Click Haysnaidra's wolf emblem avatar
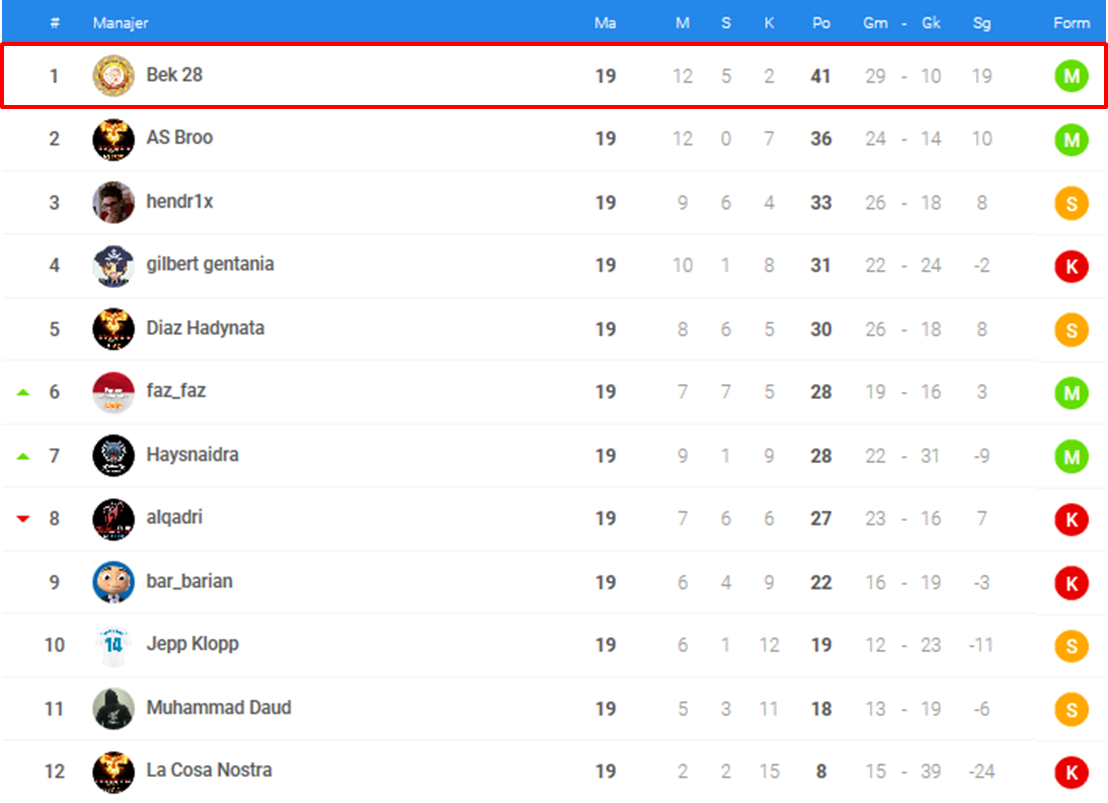This screenshot has width=1108, height=803. (x=113, y=455)
